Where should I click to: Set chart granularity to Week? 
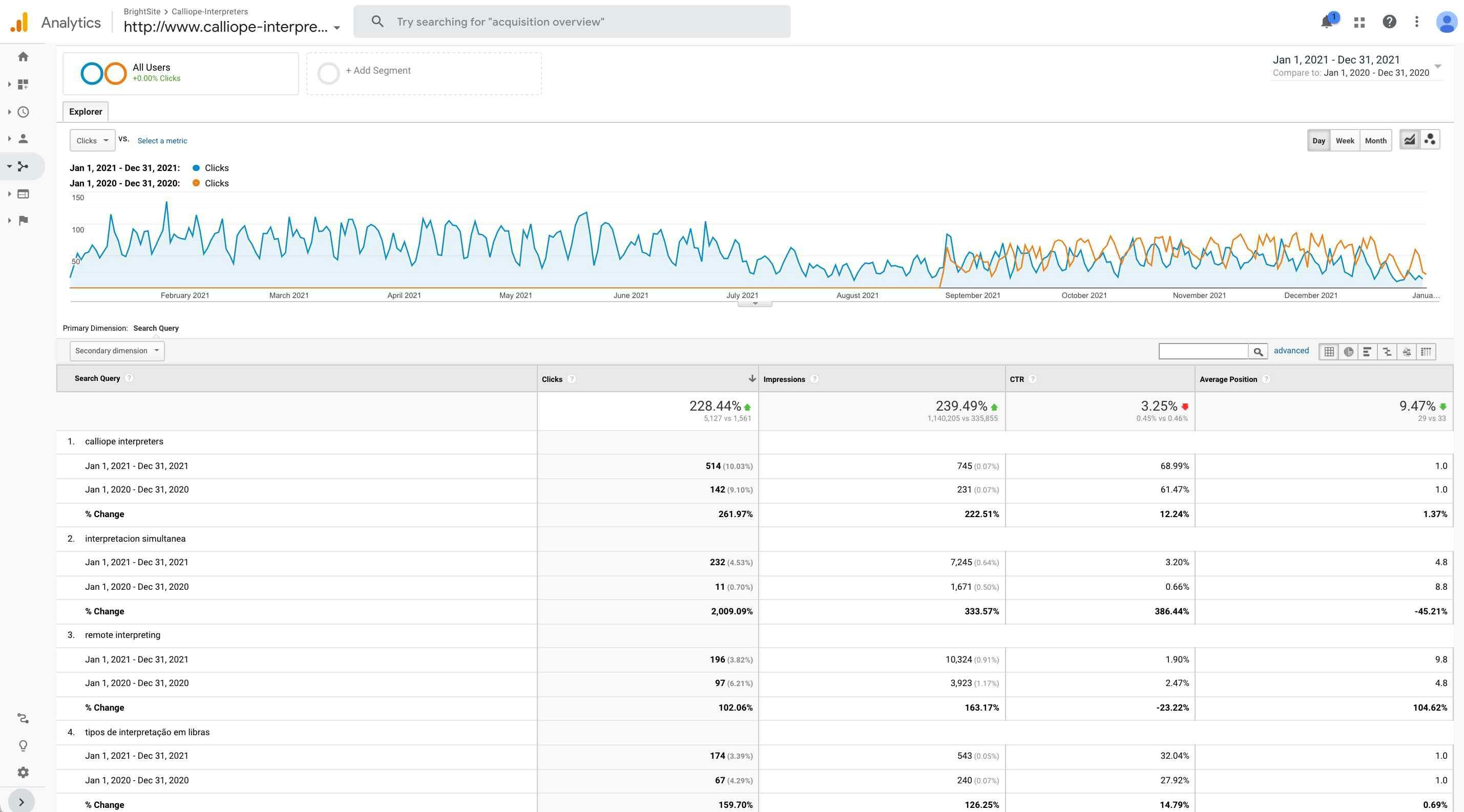tap(1345, 141)
